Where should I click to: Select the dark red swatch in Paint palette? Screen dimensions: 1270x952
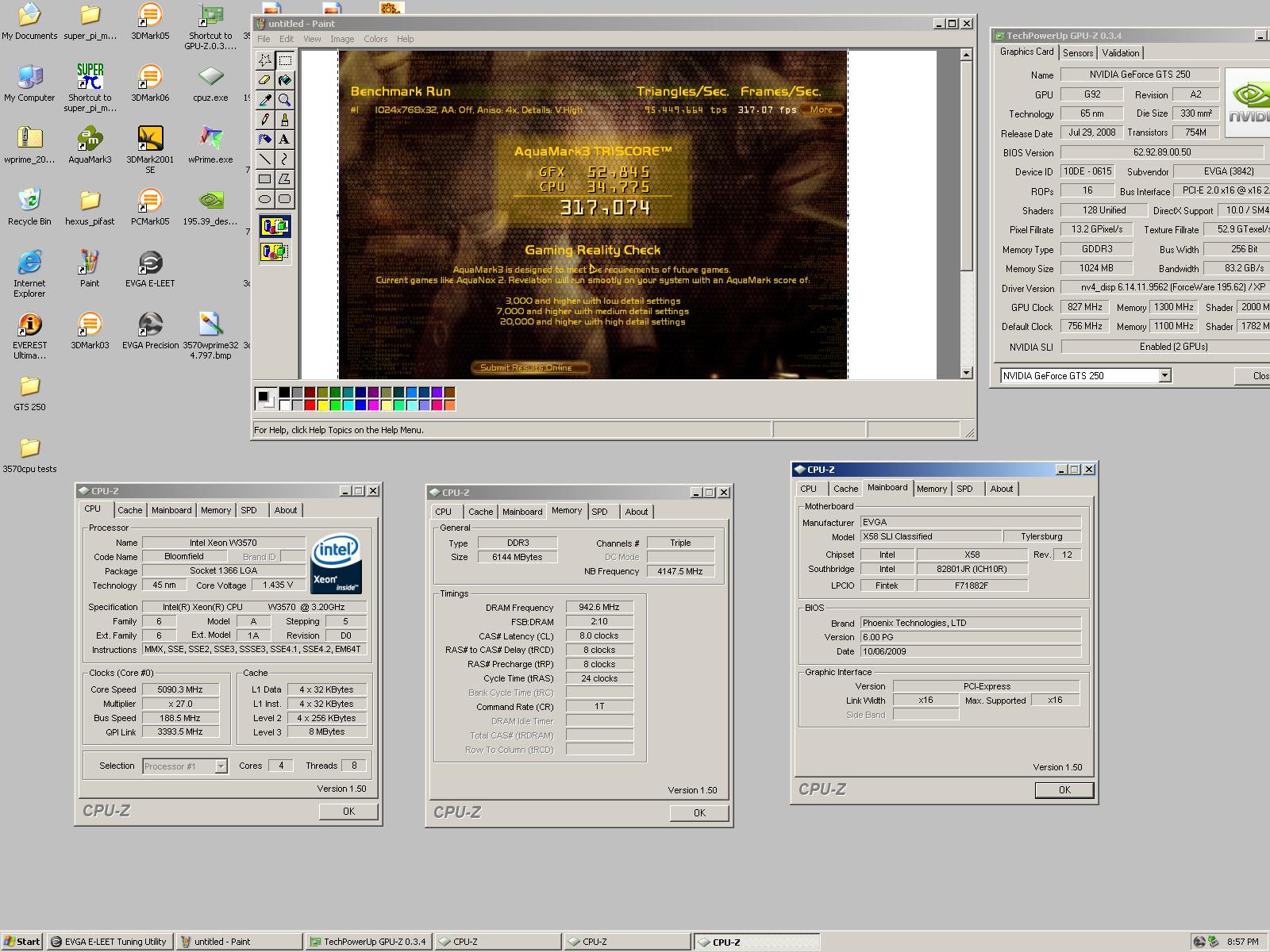(310, 393)
